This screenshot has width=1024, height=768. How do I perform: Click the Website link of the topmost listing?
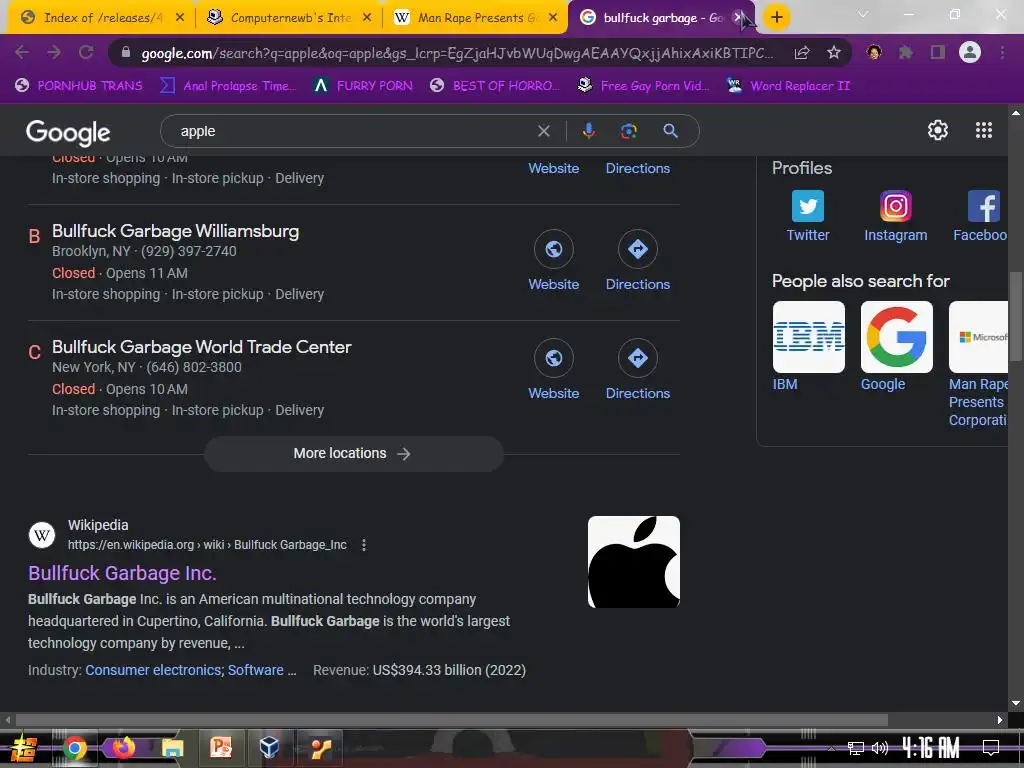click(x=554, y=168)
